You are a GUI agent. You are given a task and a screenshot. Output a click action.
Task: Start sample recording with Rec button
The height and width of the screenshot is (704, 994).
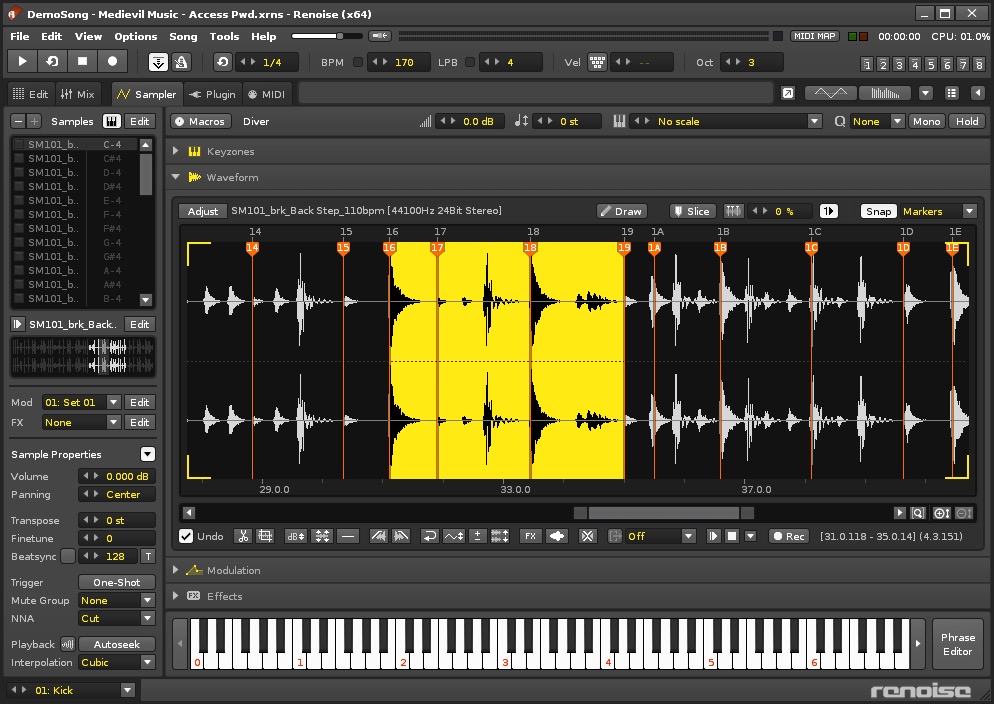(789, 536)
